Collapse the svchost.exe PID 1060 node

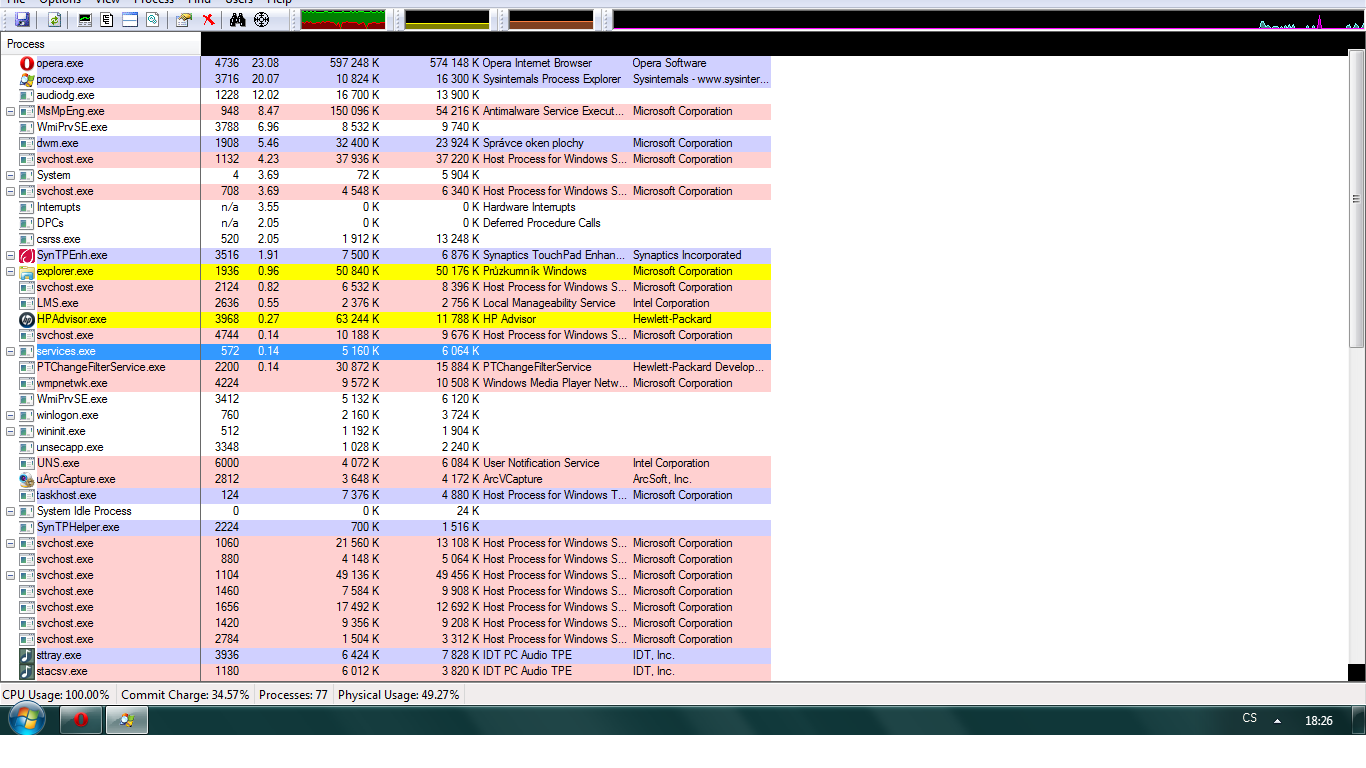coord(11,543)
